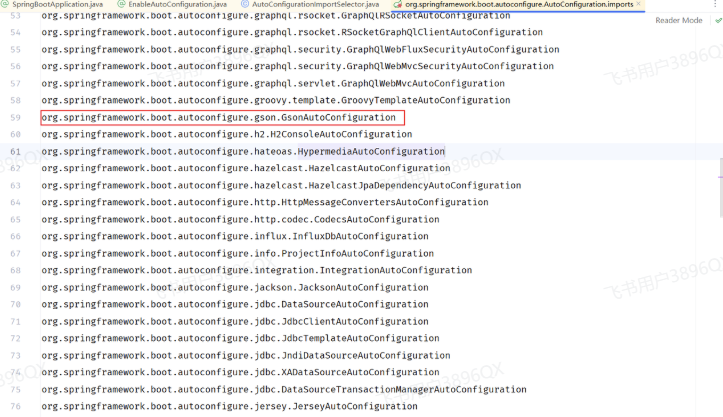Select the AutoConfigurationImportSelector.java tab
This screenshot has height=417, width=723.
pyautogui.click(x=311, y=4)
